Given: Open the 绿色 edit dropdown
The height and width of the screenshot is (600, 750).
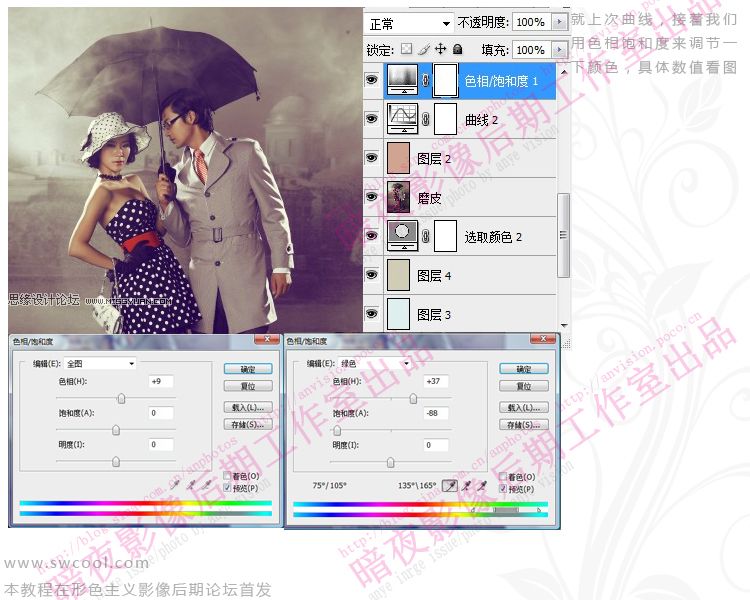Looking at the screenshot, I should coord(375,364).
